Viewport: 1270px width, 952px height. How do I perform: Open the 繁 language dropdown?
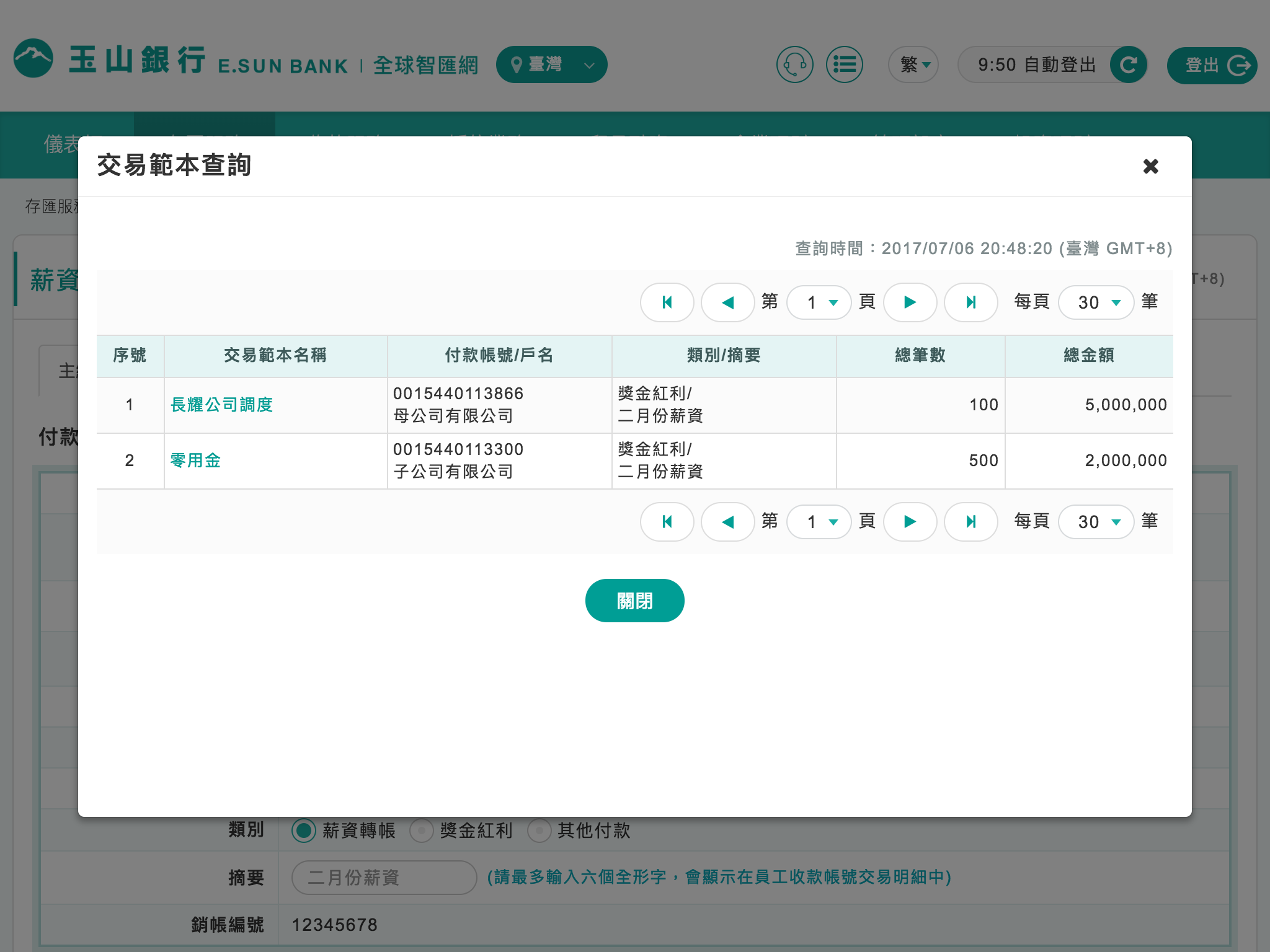(x=913, y=64)
